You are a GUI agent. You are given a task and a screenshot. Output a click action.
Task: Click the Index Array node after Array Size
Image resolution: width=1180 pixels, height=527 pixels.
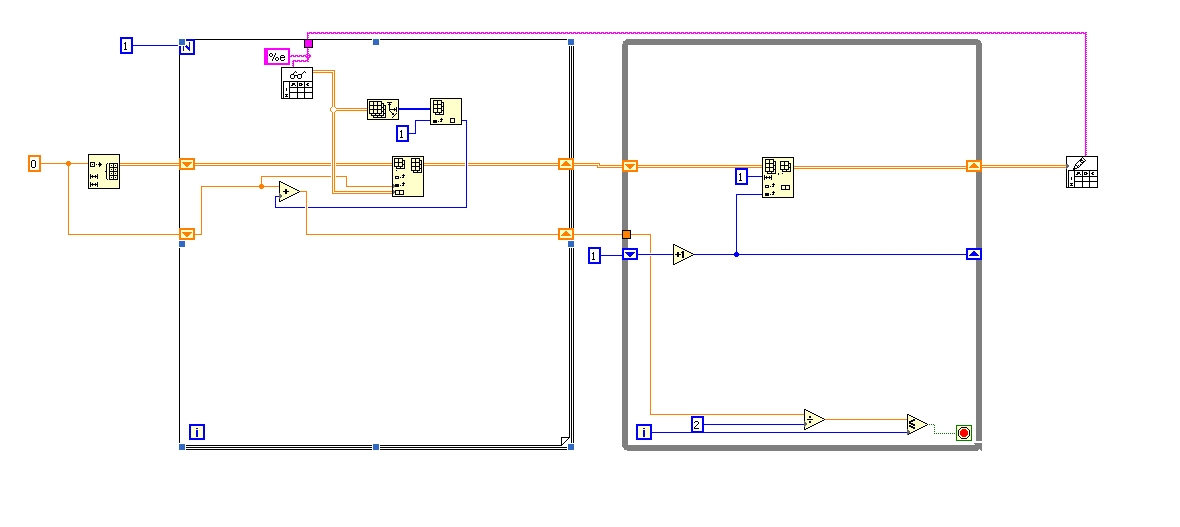pyautogui.click(x=446, y=111)
